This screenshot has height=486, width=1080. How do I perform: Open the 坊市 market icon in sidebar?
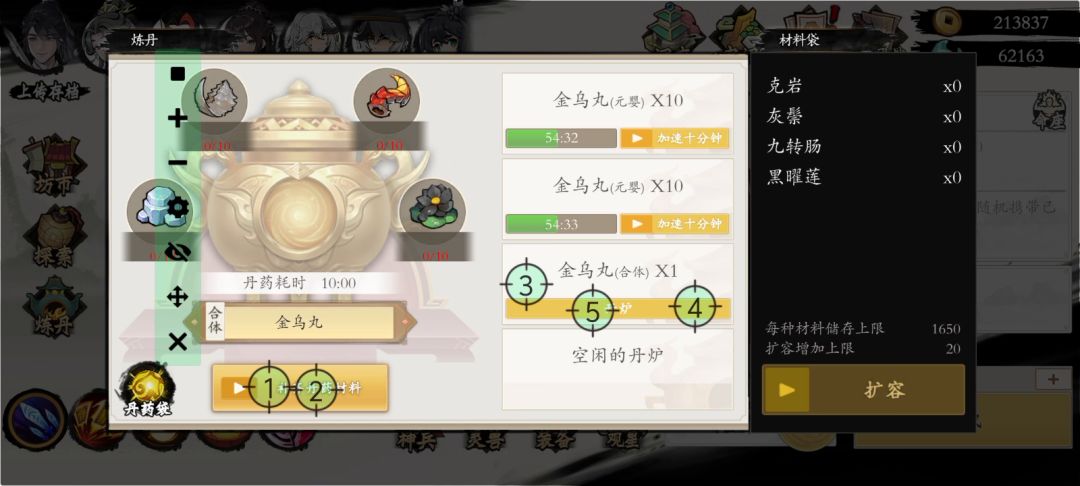coord(54,167)
